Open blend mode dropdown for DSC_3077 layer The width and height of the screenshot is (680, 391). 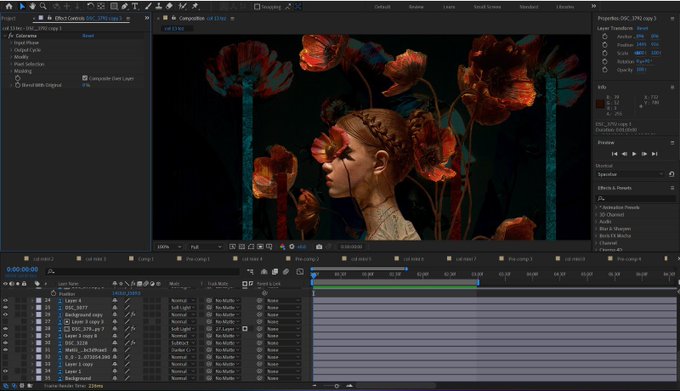click(183, 308)
